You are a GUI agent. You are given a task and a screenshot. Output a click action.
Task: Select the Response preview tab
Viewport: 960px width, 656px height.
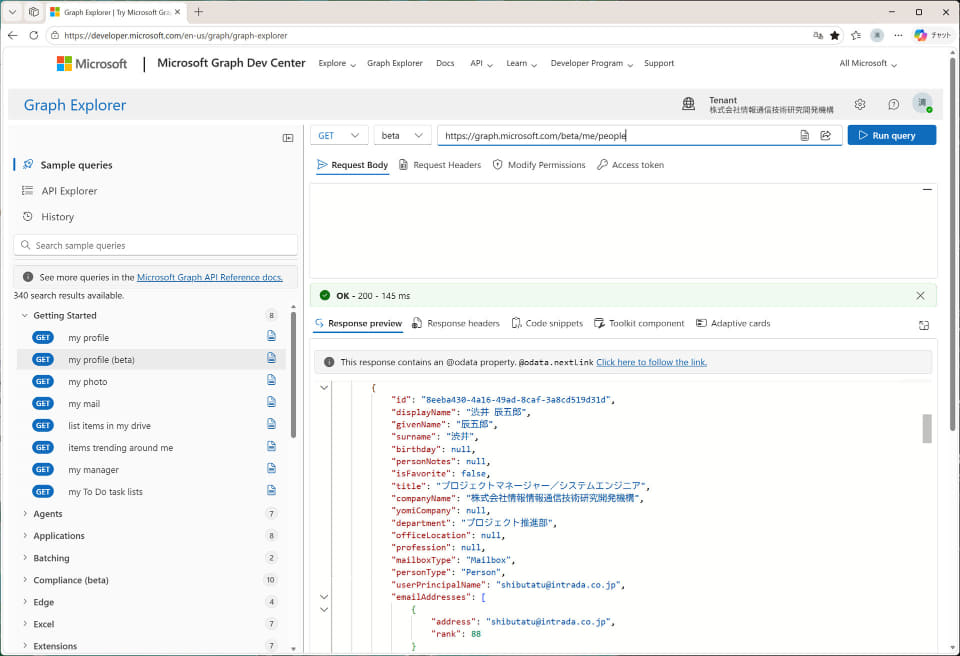[x=358, y=323]
